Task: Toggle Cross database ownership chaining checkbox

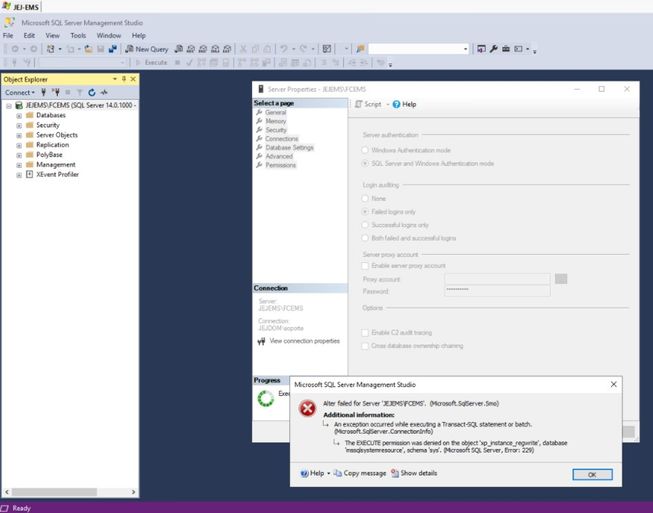Action: [x=365, y=346]
